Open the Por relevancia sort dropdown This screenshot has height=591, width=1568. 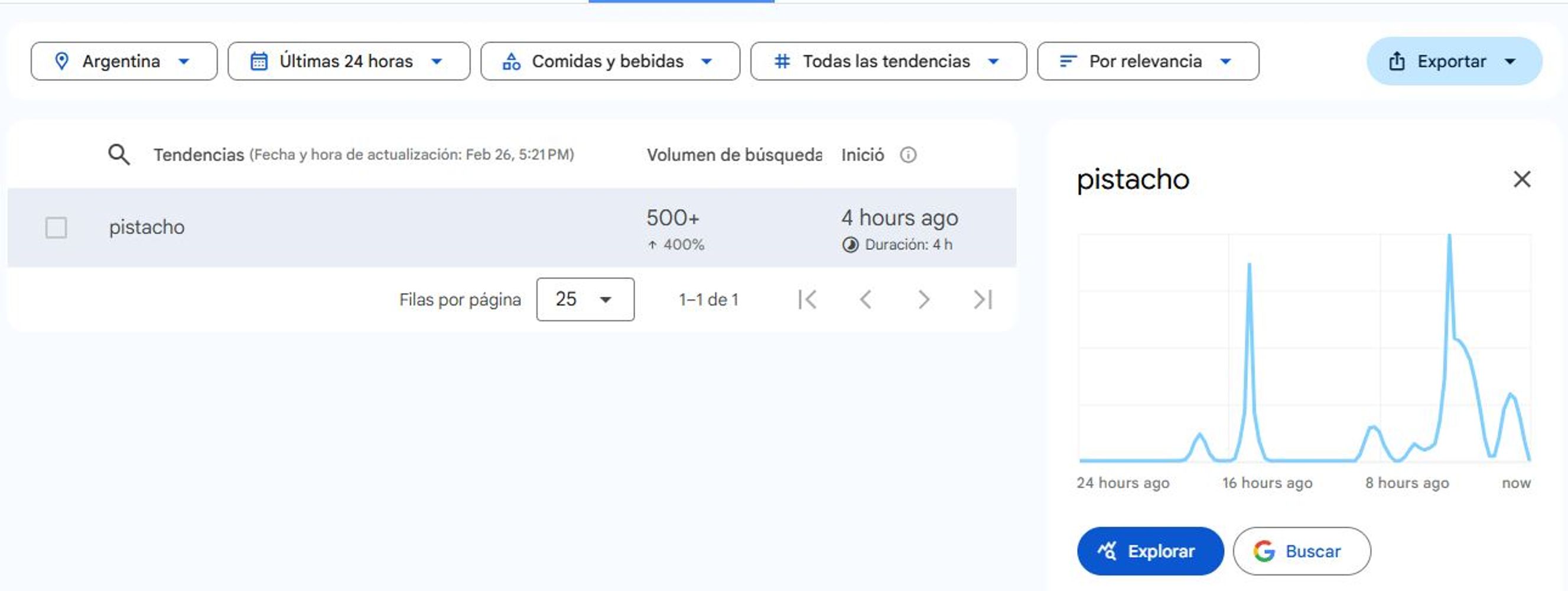click(1148, 61)
